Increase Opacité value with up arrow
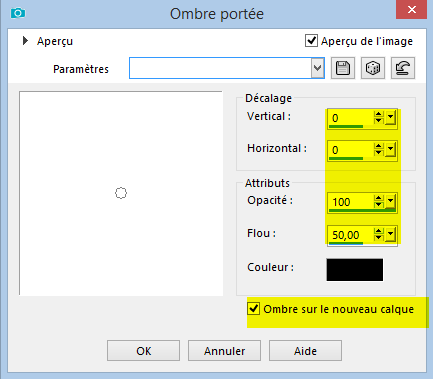The image size is (433, 379). [379, 198]
